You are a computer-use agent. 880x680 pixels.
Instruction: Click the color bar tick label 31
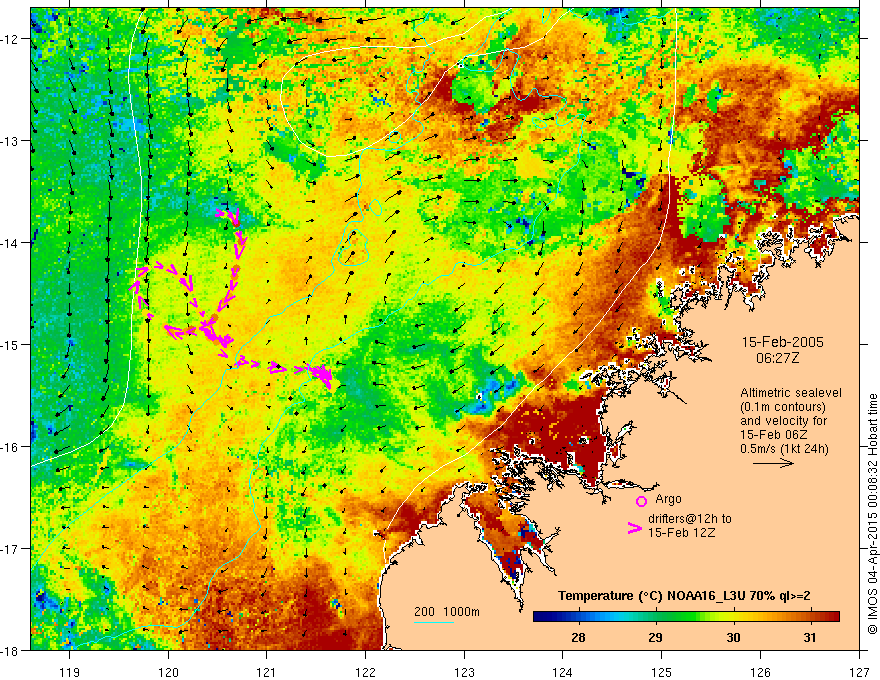[809, 638]
